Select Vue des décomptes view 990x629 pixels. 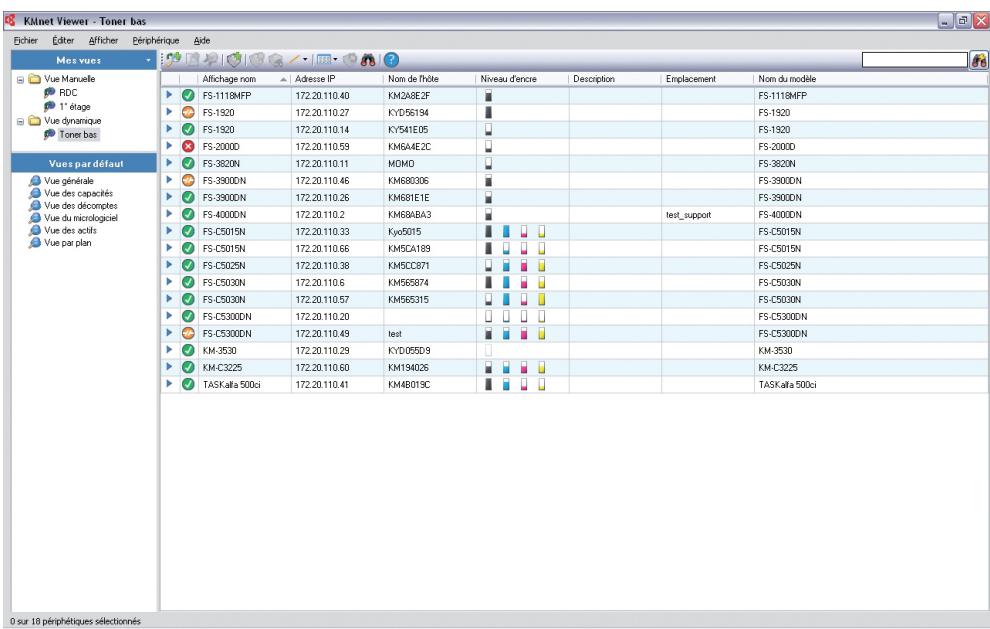click(x=80, y=206)
